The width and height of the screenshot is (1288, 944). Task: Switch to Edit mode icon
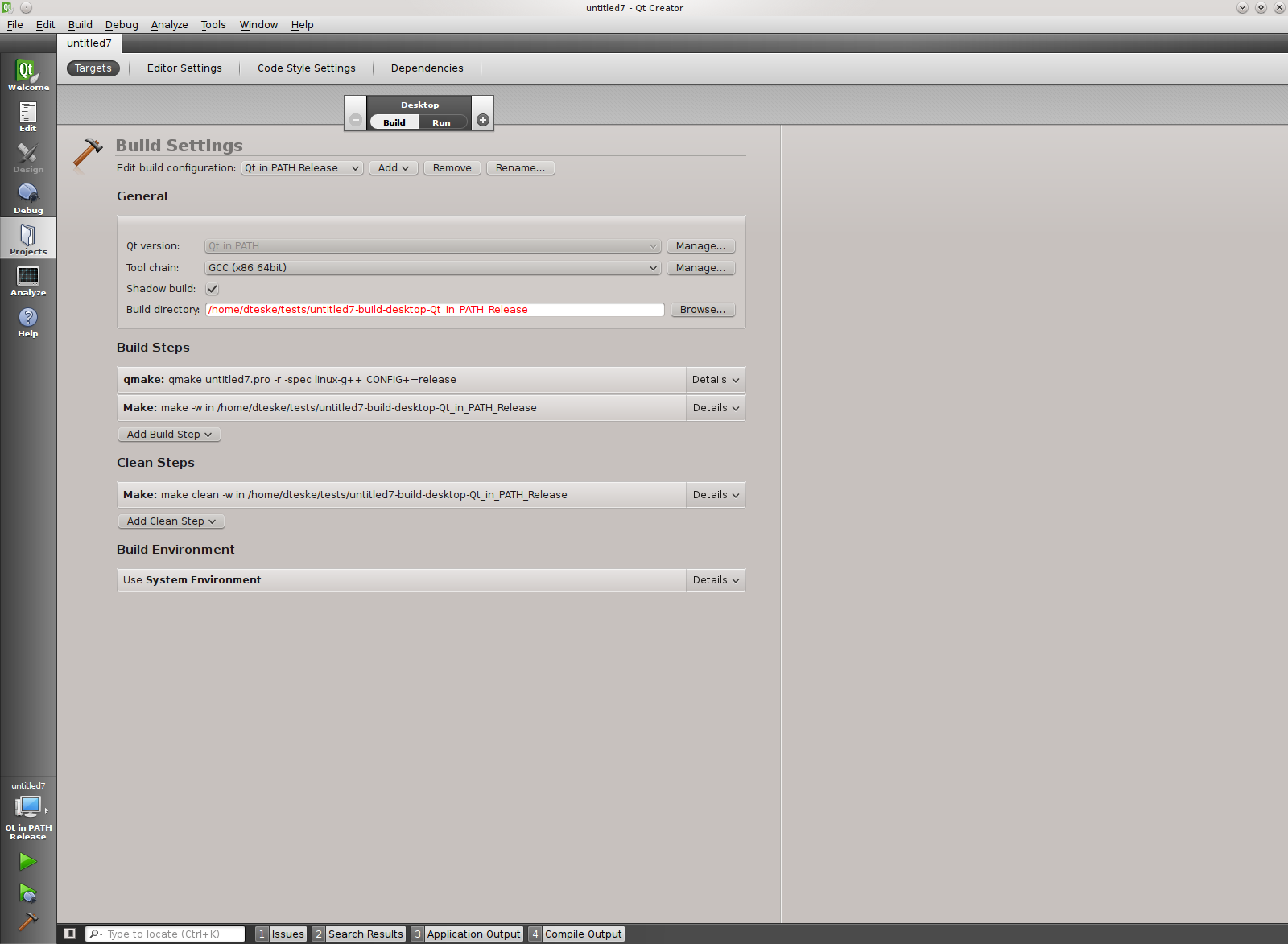pos(28,116)
